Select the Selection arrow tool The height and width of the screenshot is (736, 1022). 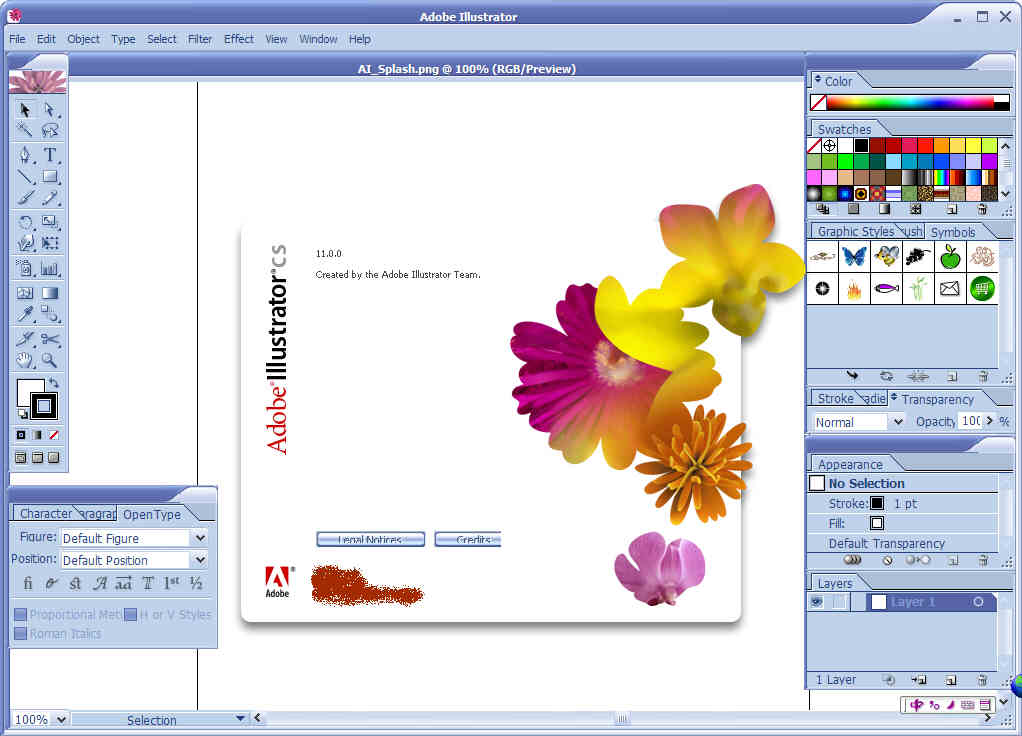[25, 110]
